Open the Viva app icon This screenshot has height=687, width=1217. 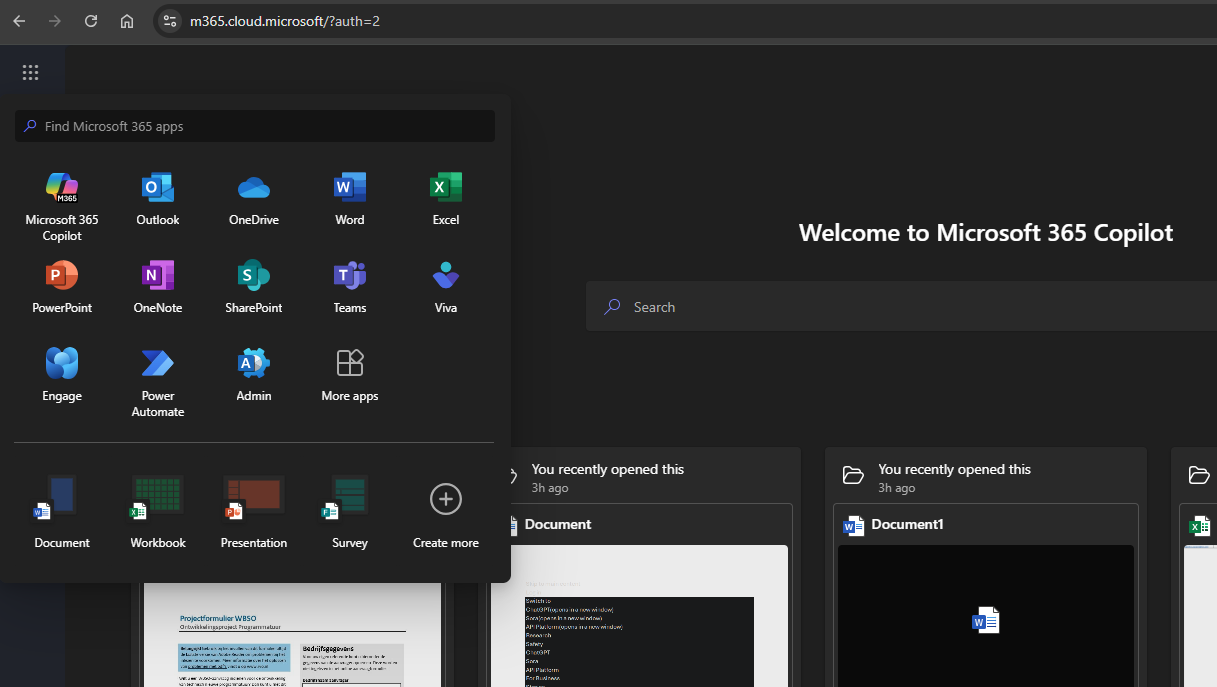click(446, 276)
